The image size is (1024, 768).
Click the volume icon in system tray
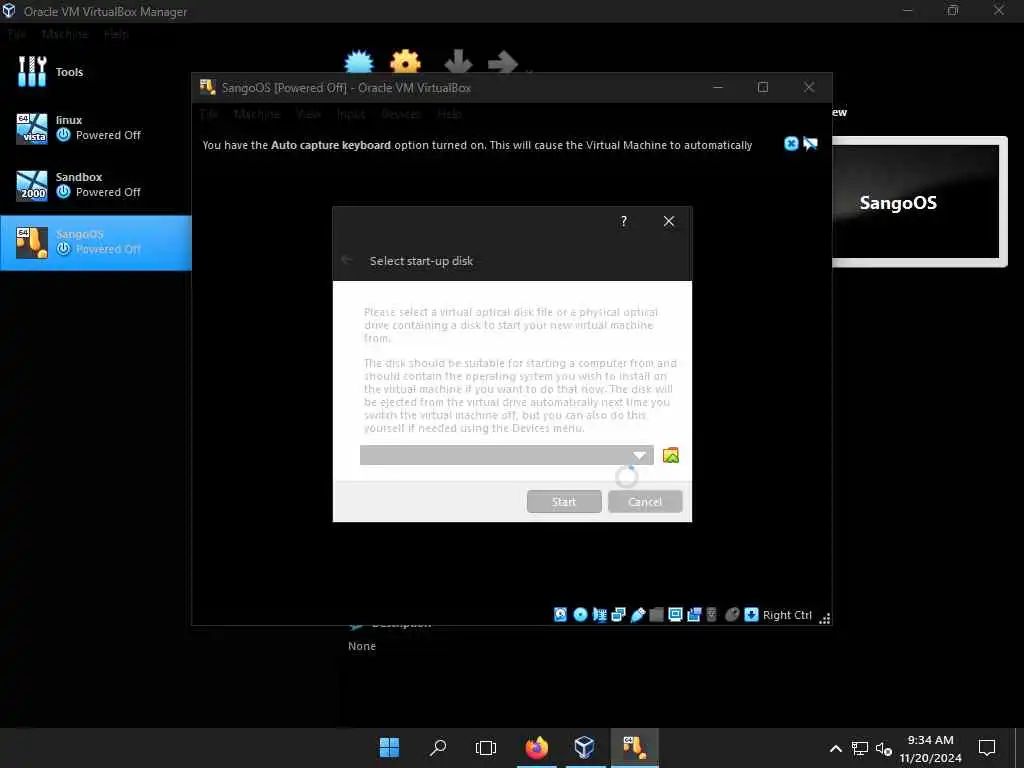pyautogui.click(x=884, y=748)
